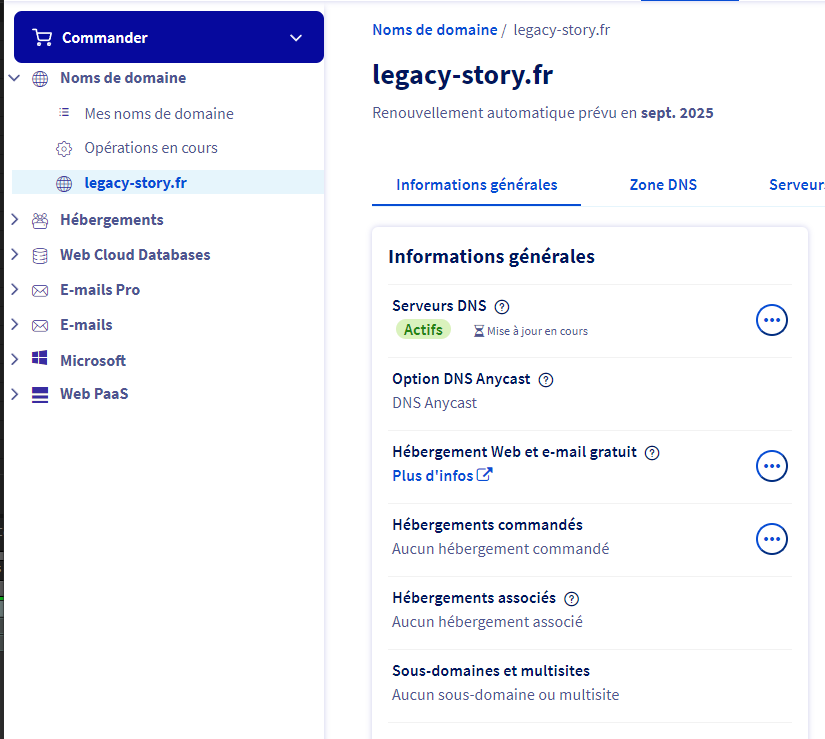
Task: Expand the E-mails Pro section
Action: point(14,290)
